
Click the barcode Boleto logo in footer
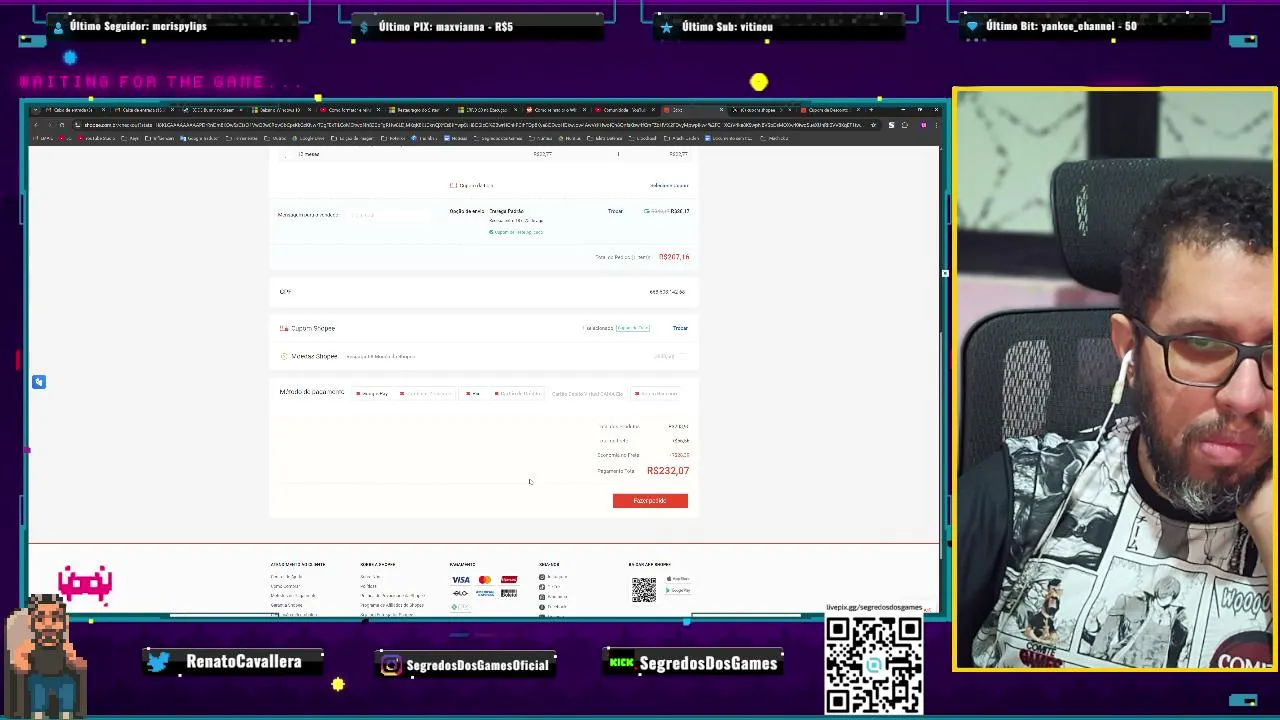509,593
